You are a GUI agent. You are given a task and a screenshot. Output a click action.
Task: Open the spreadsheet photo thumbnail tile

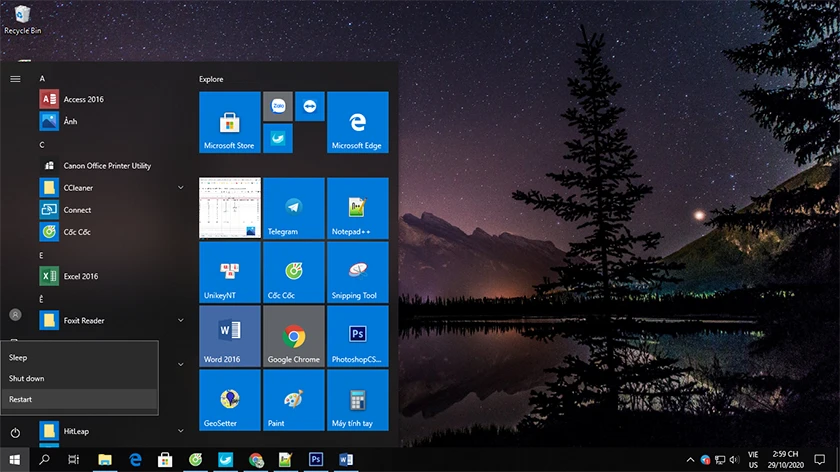pyautogui.click(x=230, y=208)
